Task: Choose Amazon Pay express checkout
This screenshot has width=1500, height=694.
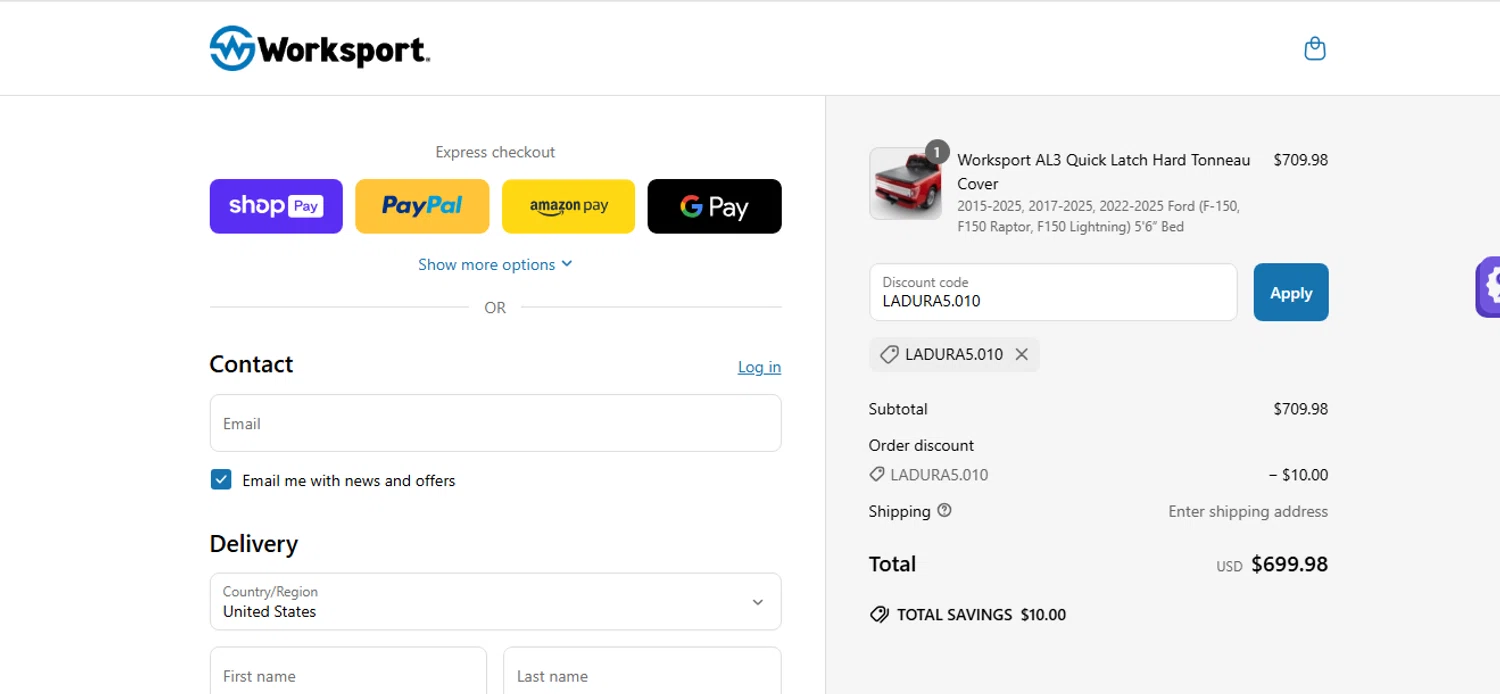Action: pos(568,206)
